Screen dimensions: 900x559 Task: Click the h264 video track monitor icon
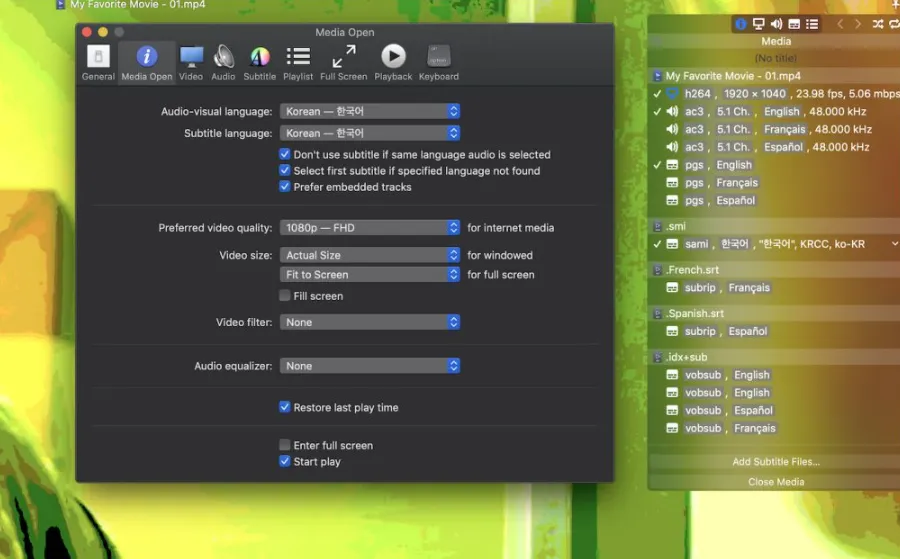[x=672, y=94]
